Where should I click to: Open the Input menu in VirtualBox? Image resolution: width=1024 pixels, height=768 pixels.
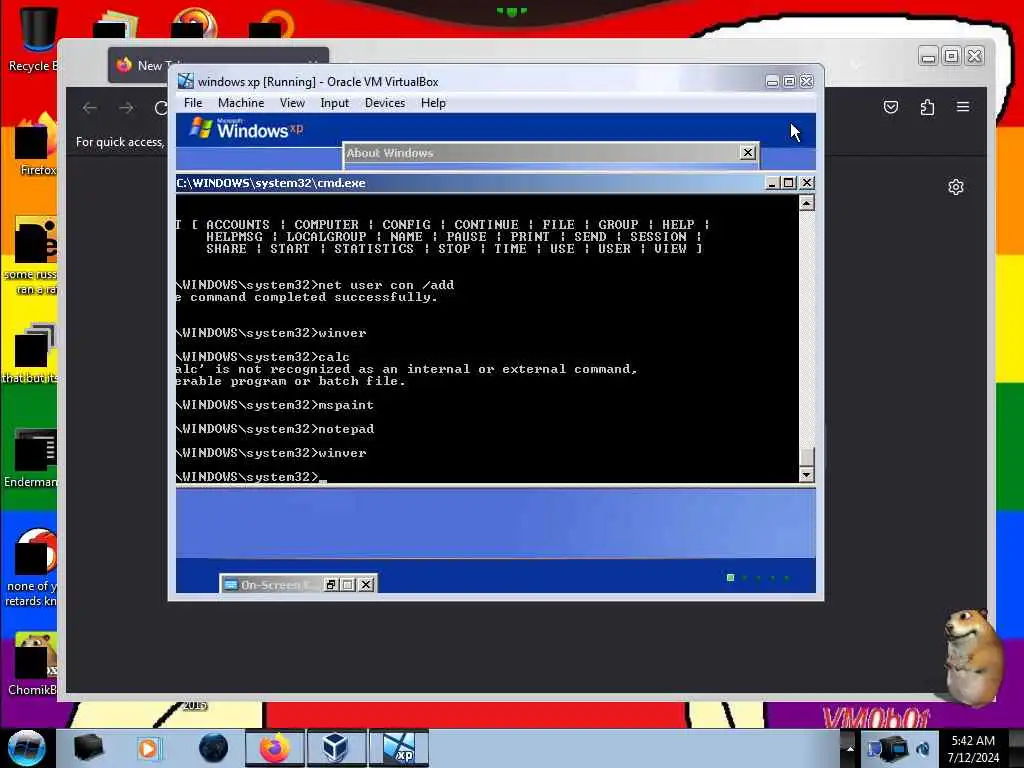coord(334,103)
